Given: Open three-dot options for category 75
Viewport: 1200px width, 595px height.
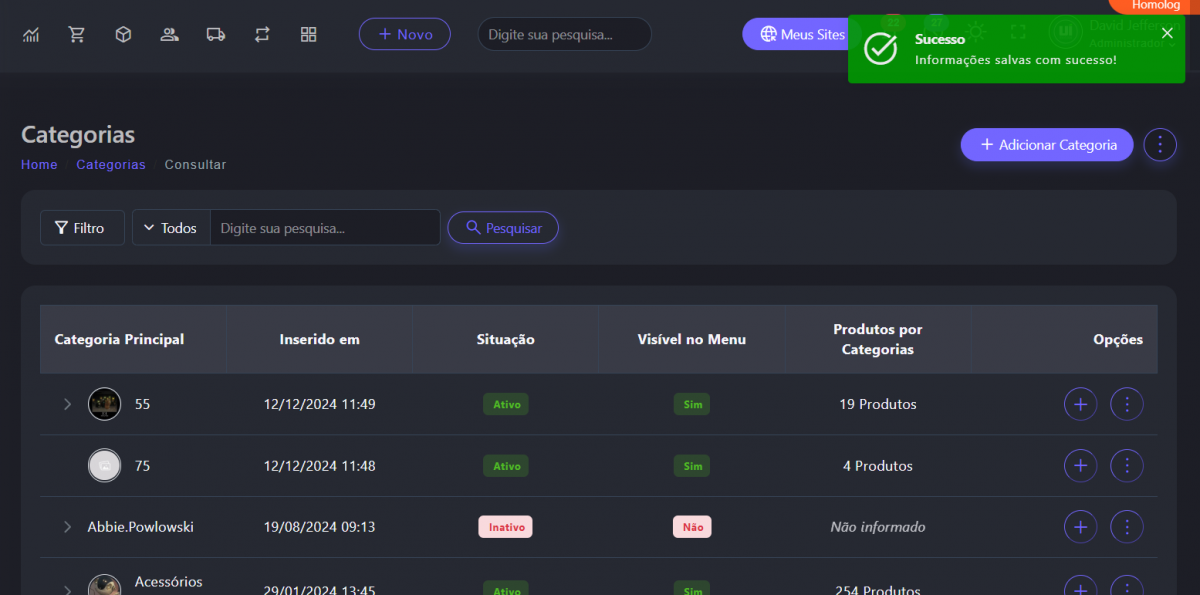Looking at the screenshot, I should 1127,466.
